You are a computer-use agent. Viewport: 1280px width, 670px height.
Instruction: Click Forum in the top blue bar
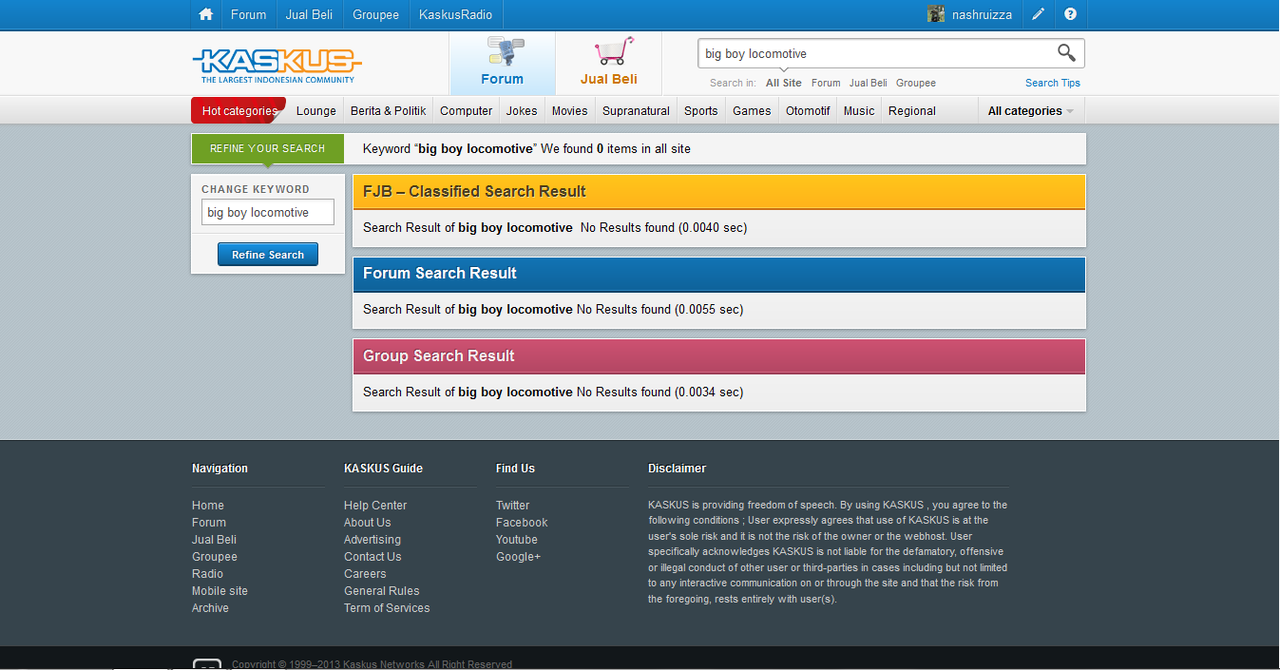249,14
